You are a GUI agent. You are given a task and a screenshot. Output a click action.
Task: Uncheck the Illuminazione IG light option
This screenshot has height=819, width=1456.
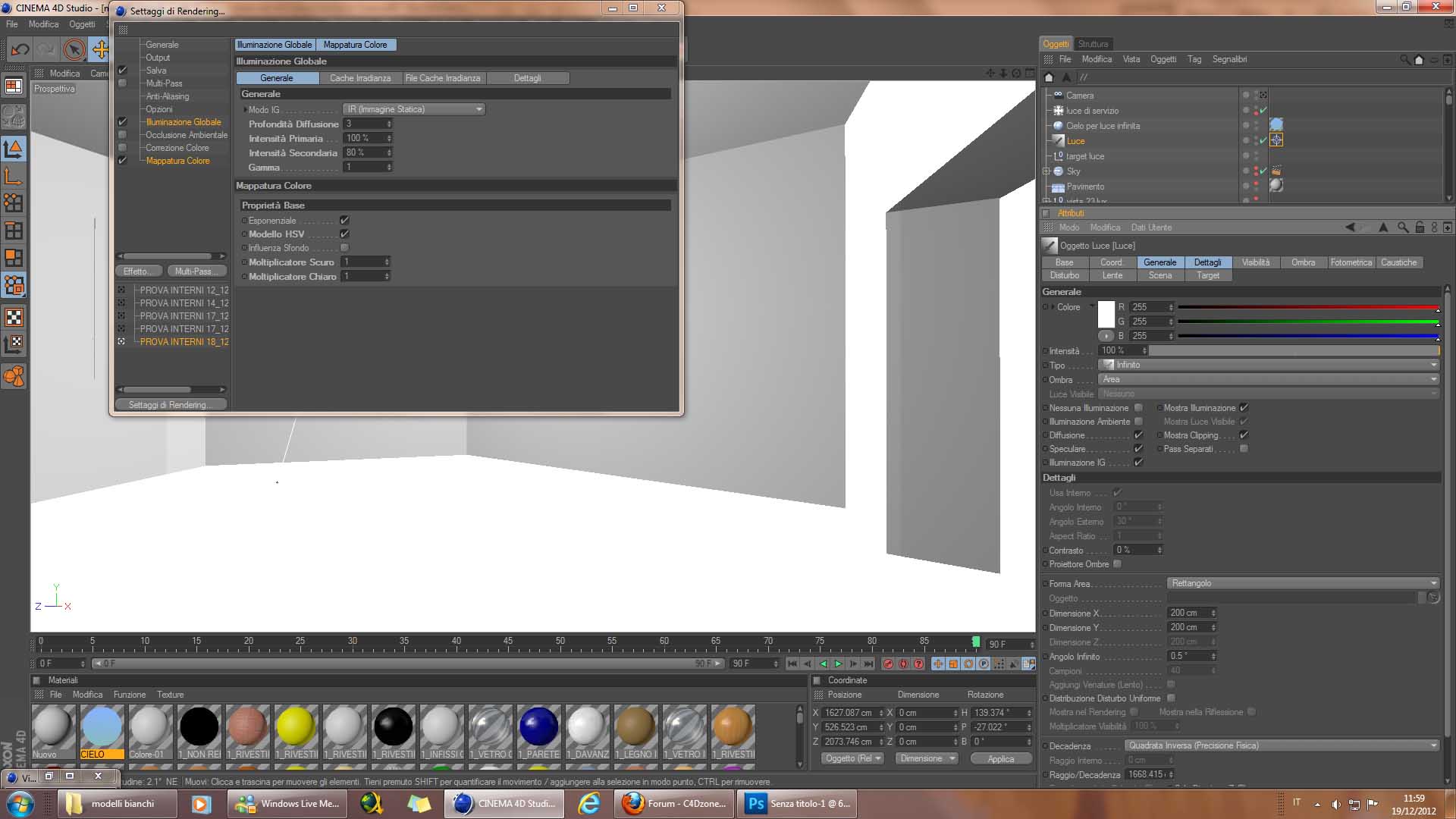[1138, 463]
